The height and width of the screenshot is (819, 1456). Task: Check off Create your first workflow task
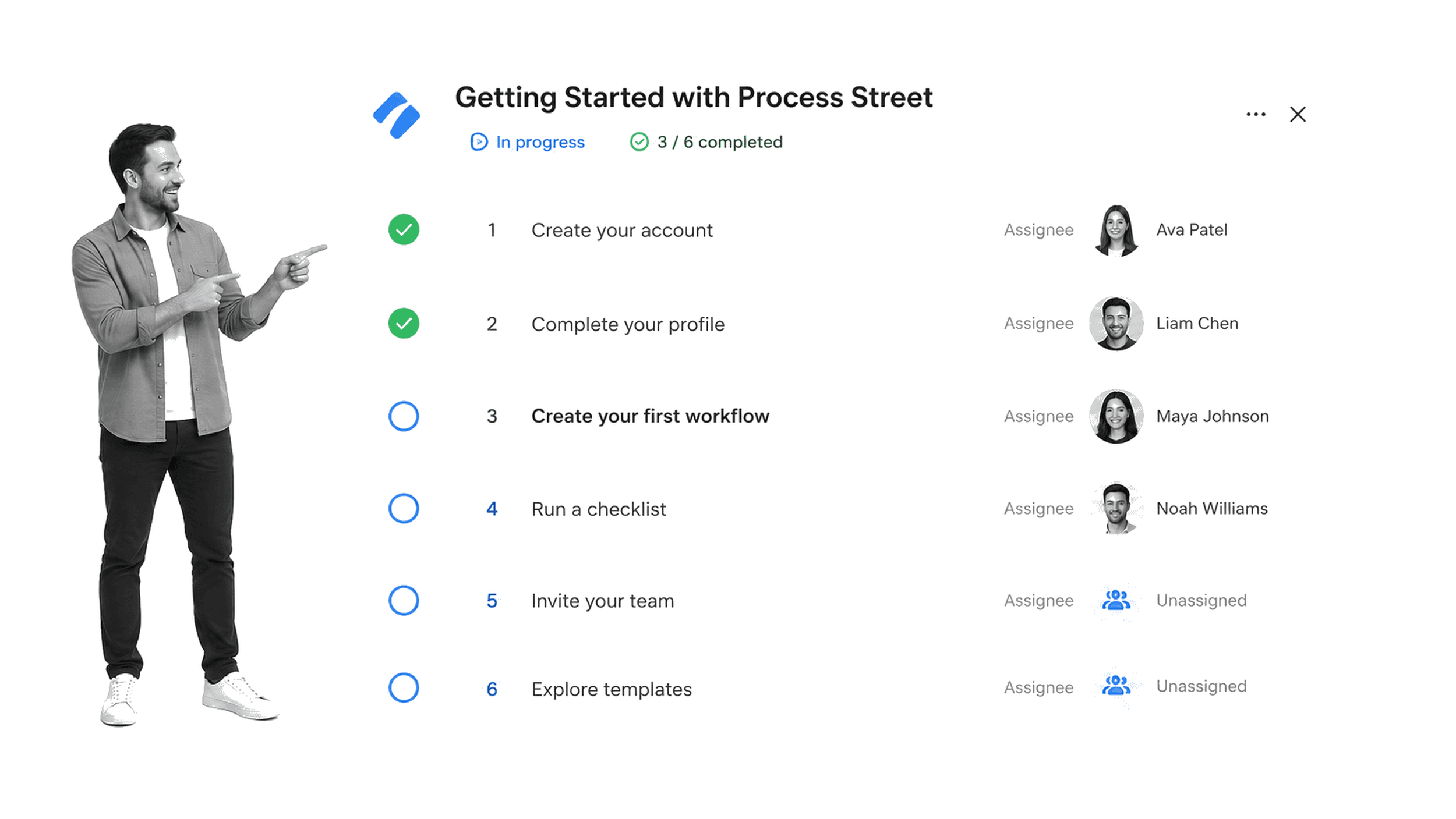[404, 416]
